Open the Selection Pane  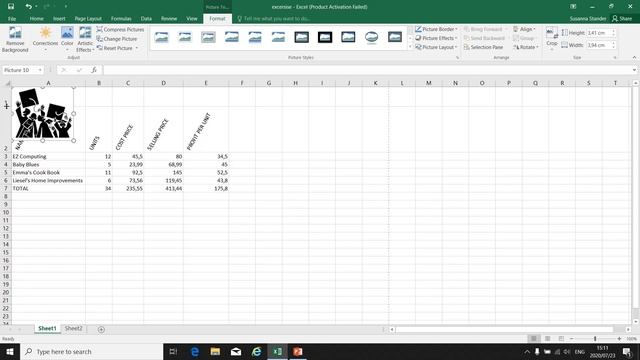coord(483,47)
